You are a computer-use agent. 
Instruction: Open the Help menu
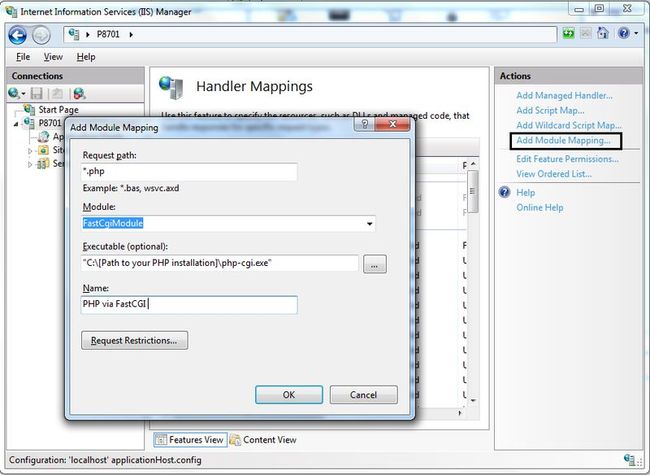(x=86, y=57)
